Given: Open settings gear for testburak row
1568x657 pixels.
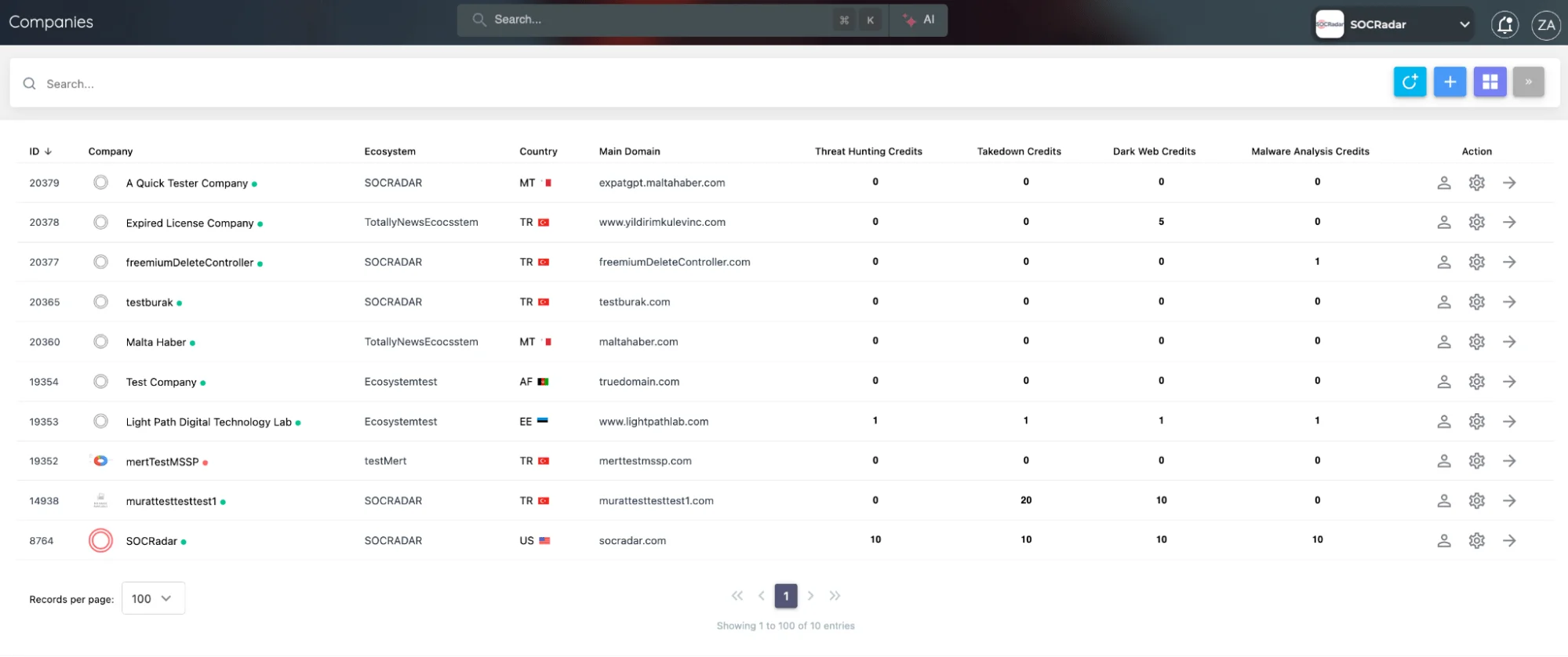Looking at the screenshot, I should pyautogui.click(x=1476, y=302).
